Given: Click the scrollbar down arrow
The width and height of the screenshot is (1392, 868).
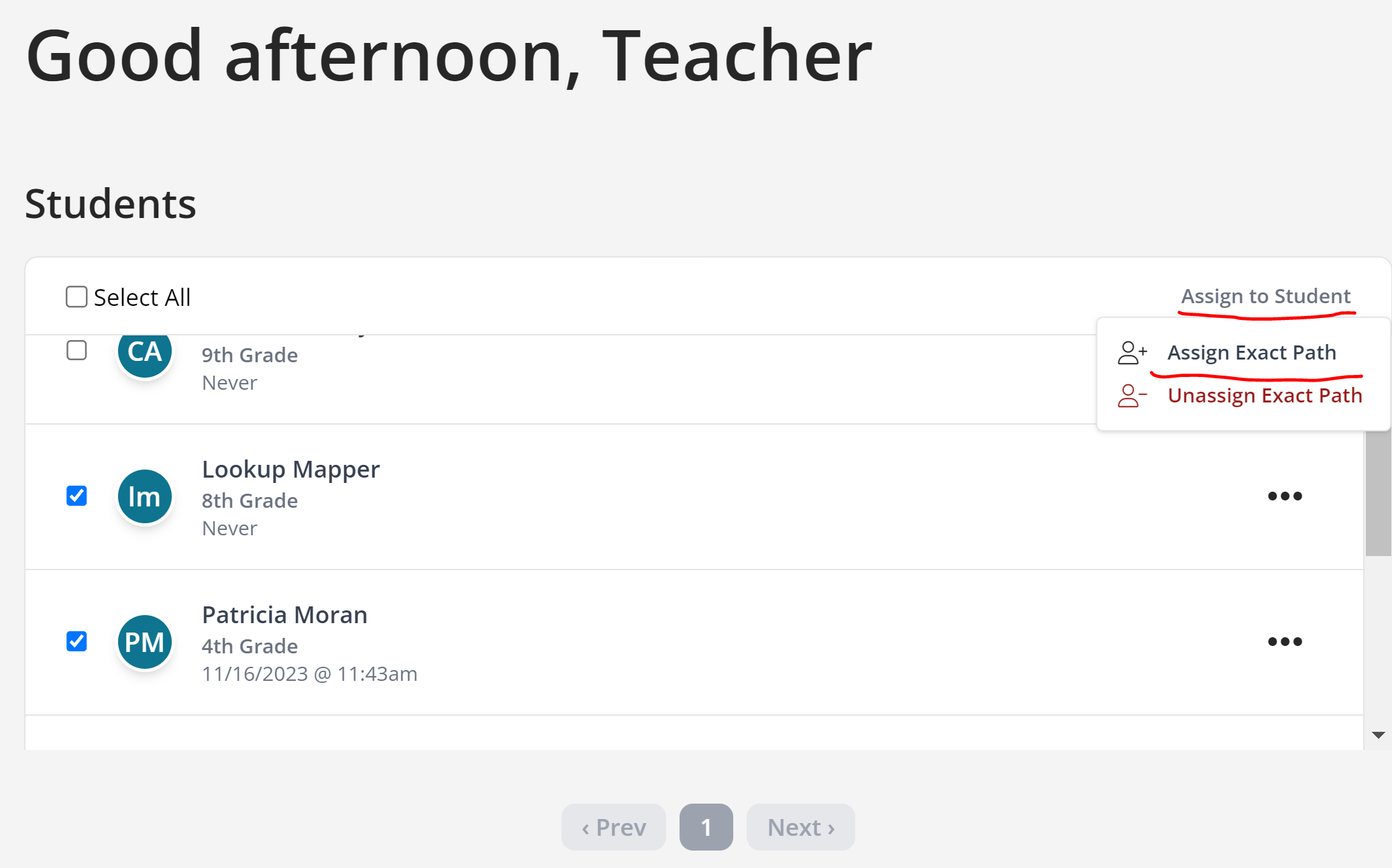Looking at the screenshot, I should pos(1379,735).
